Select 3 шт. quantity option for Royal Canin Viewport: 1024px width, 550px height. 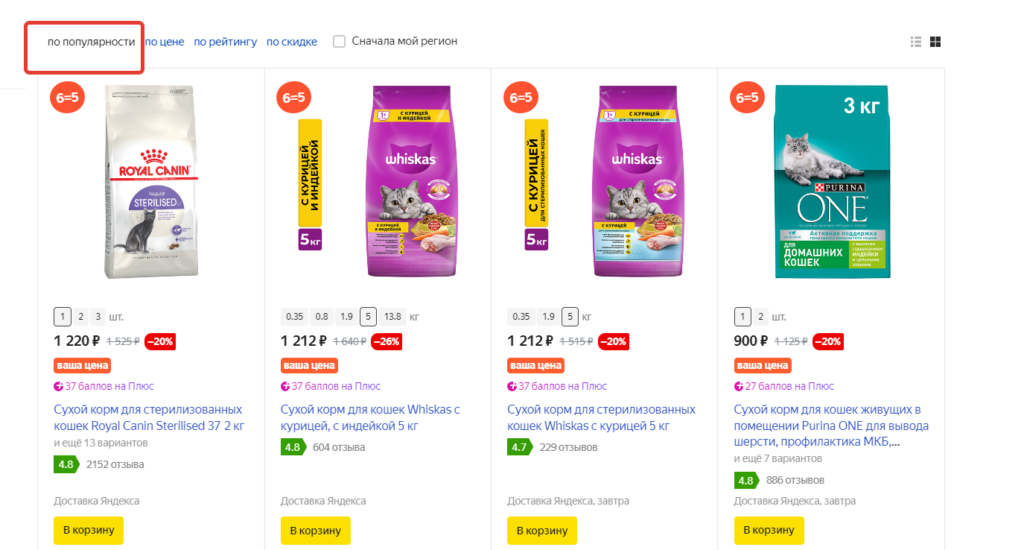pyautogui.click(x=97, y=317)
